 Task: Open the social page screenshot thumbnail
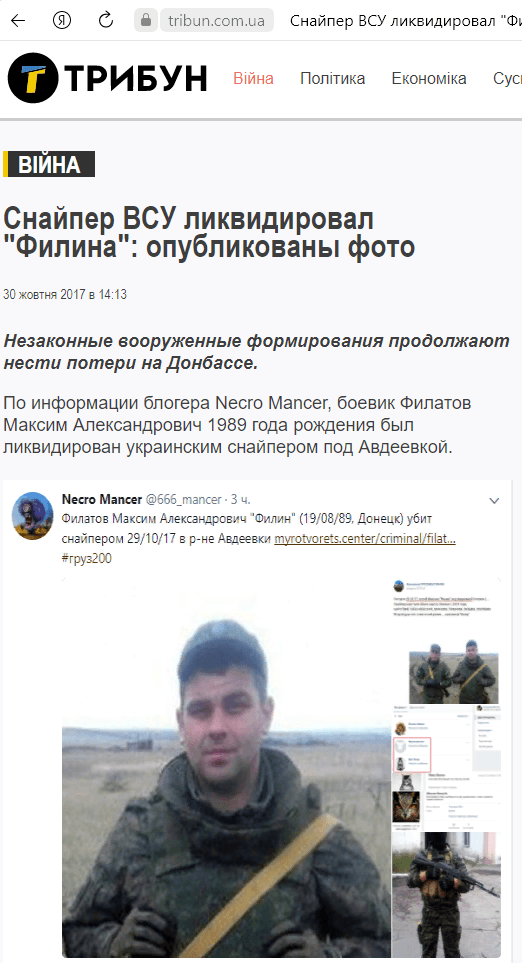click(446, 768)
